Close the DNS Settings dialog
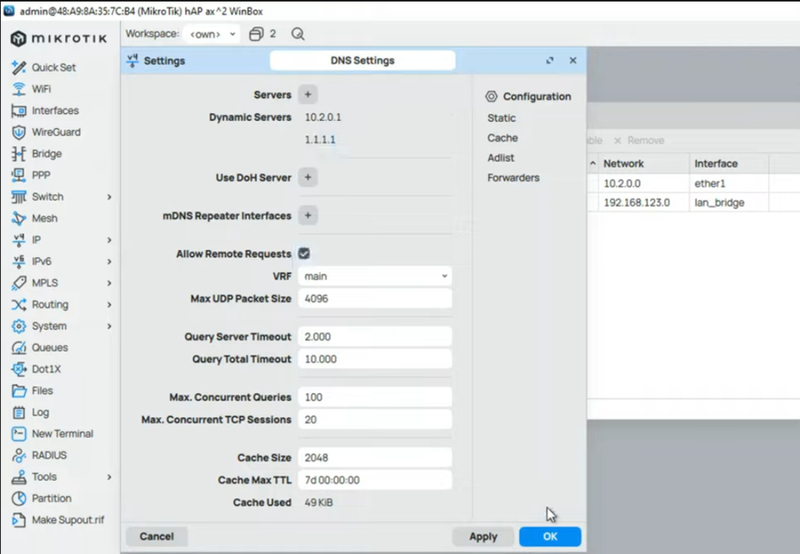Screen dimensions: 800x554 (x=573, y=60)
